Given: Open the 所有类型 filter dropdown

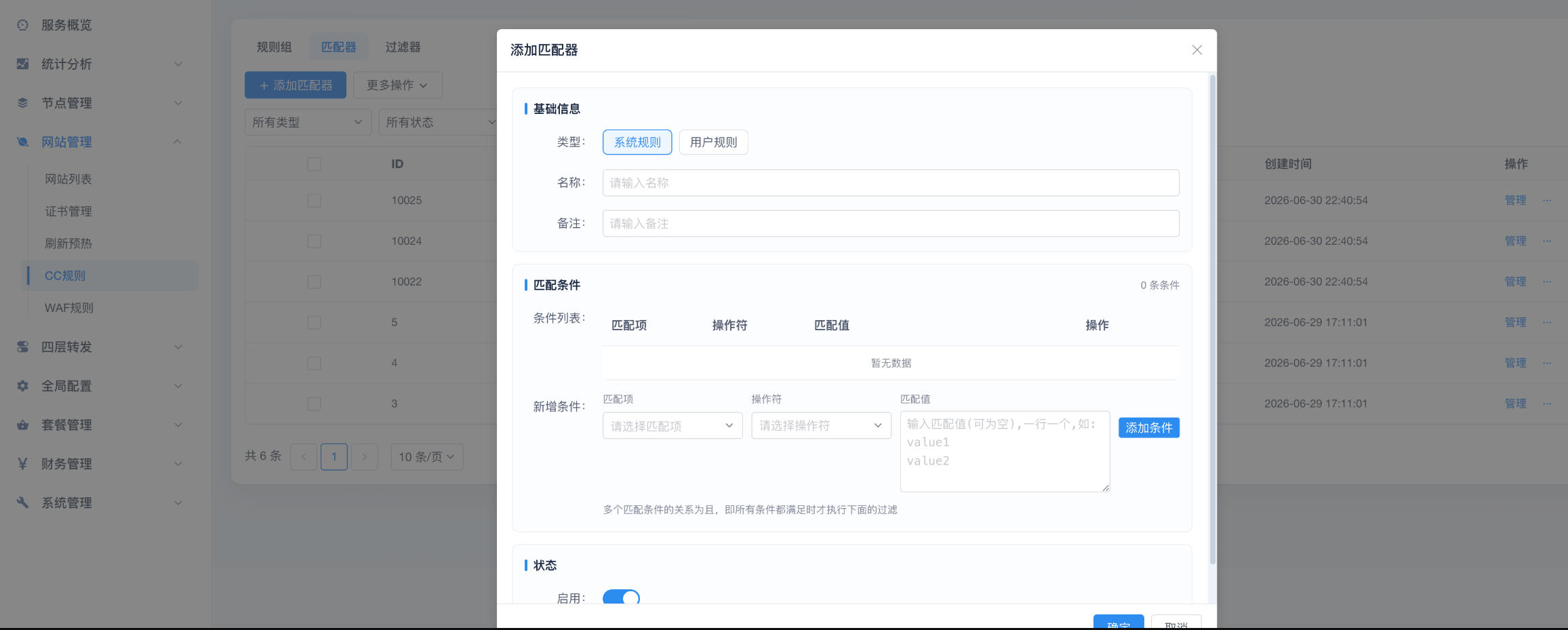Looking at the screenshot, I should tap(308, 122).
